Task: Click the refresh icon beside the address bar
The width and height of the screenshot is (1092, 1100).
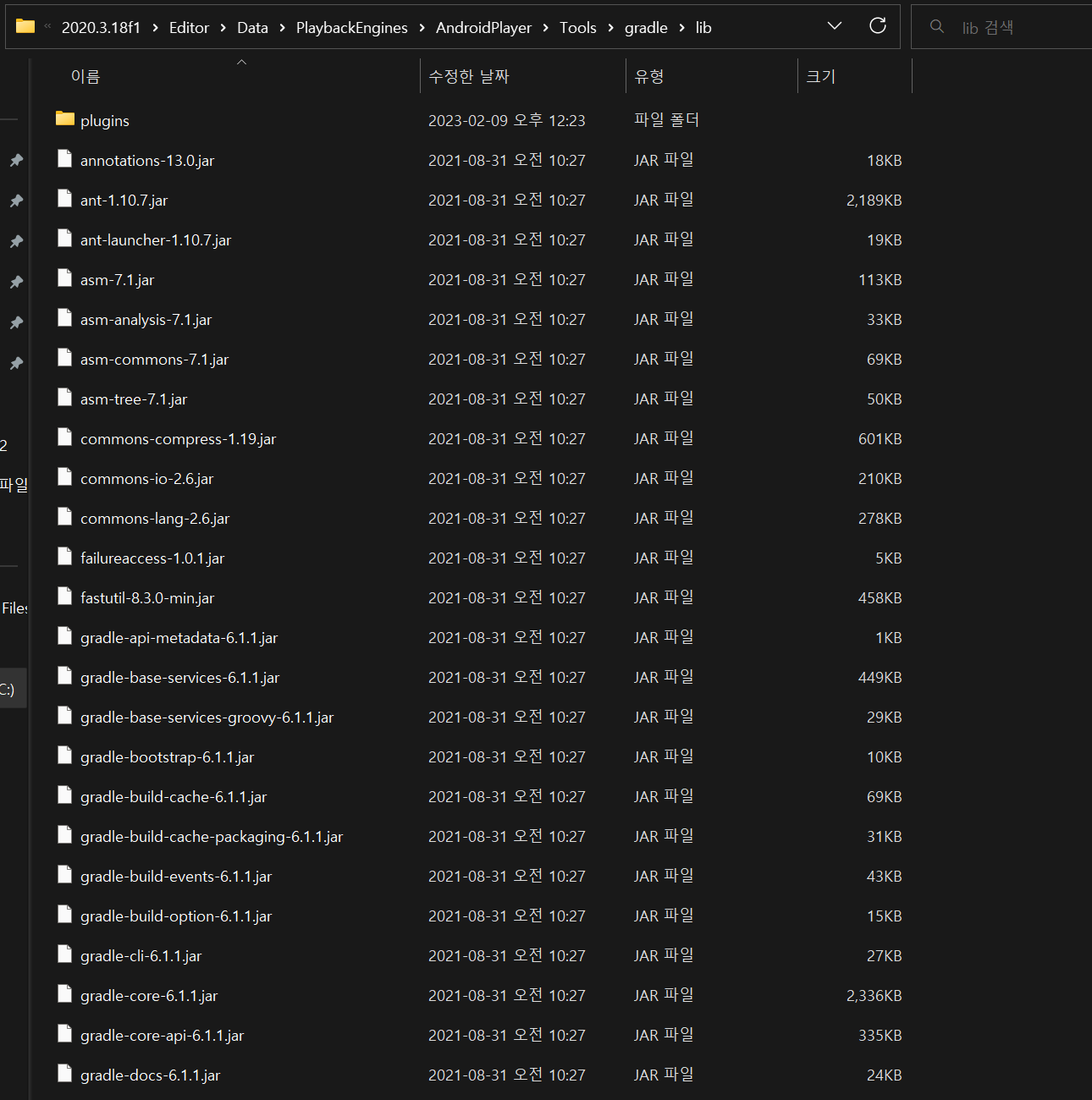Action: (x=878, y=25)
